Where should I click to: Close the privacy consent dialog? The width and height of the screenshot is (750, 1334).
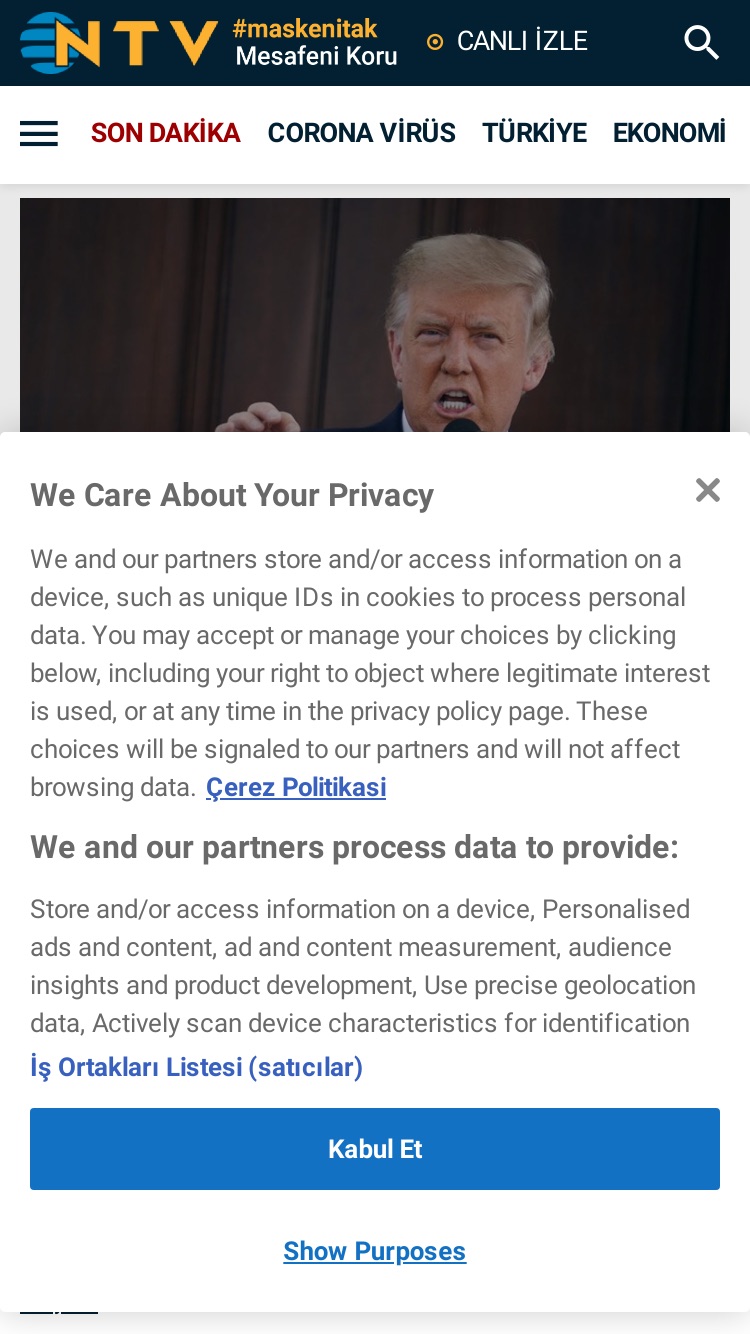(x=708, y=490)
